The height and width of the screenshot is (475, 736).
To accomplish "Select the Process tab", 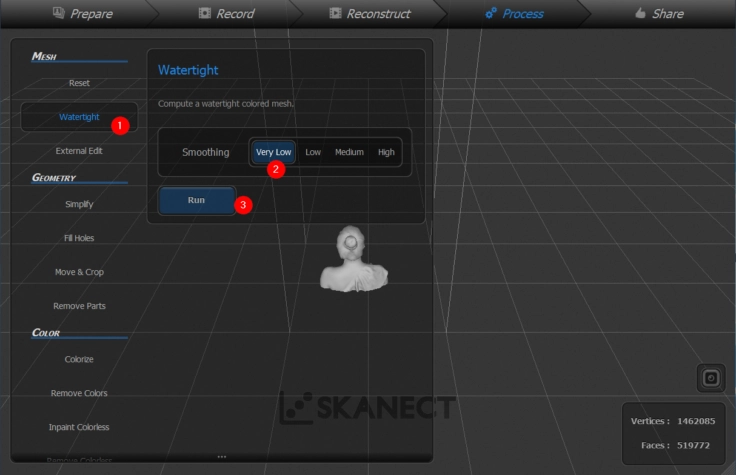I will pyautogui.click(x=514, y=14).
